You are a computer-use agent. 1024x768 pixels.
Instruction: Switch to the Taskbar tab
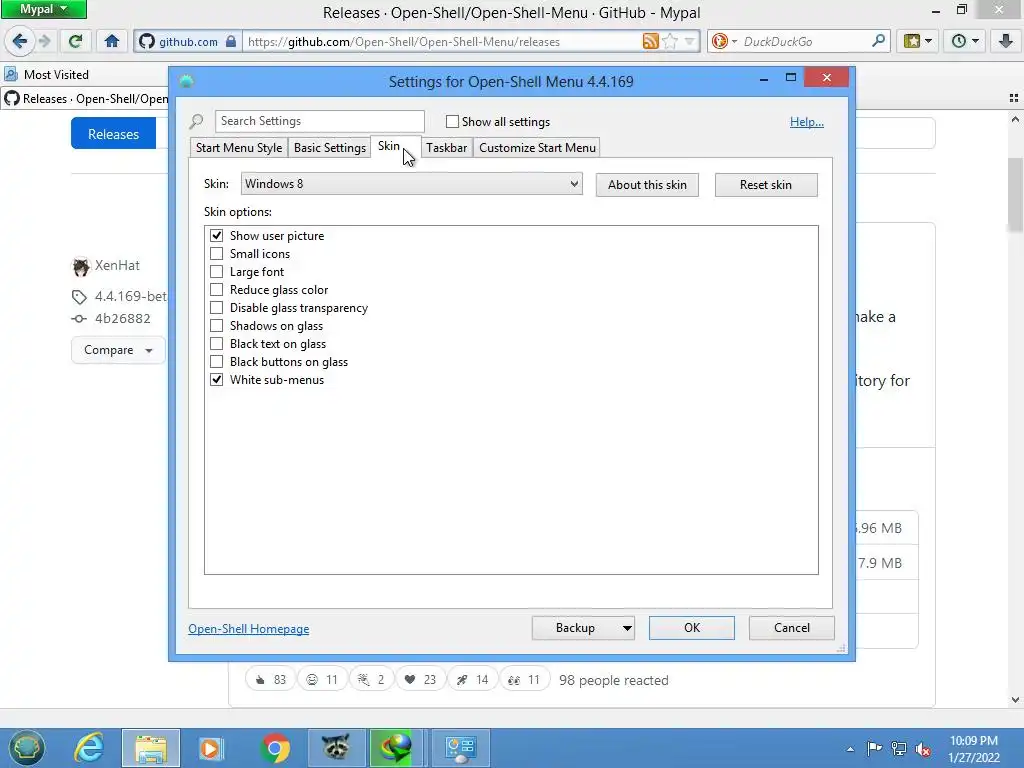(x=447, y=148)
